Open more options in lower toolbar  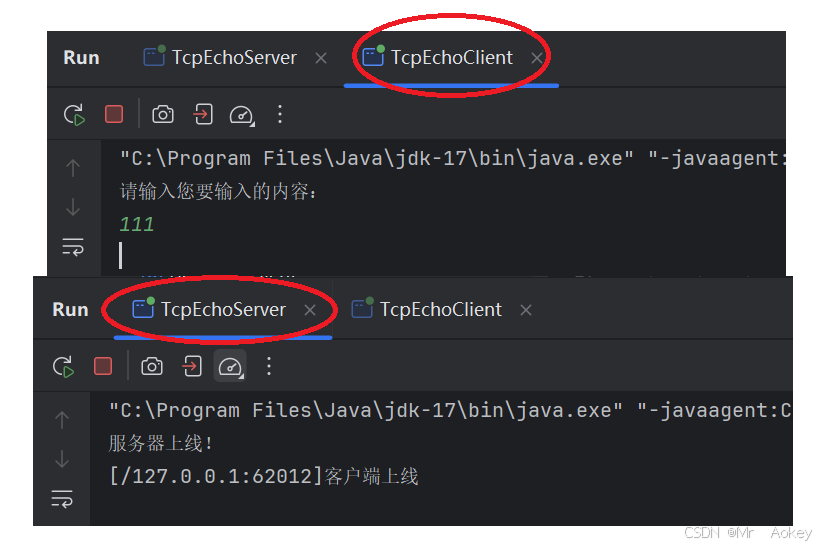pyautogui.click(x=269, y=366)
